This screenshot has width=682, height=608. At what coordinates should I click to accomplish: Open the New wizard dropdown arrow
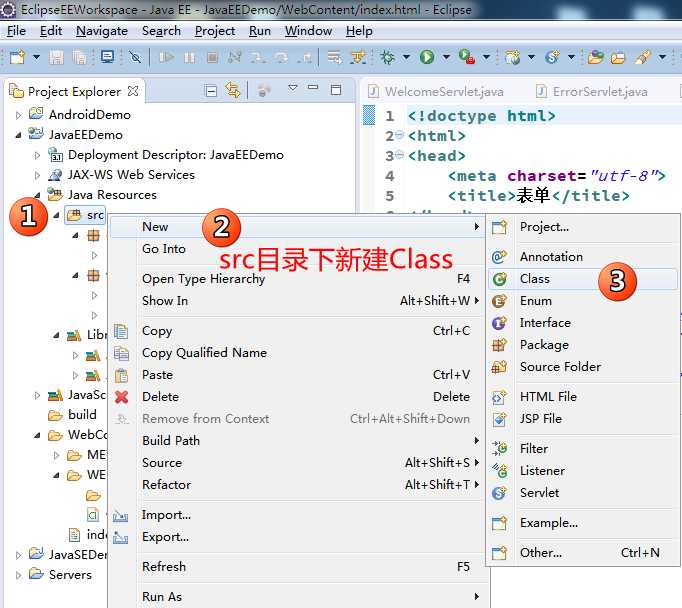[x=37, y=57]
